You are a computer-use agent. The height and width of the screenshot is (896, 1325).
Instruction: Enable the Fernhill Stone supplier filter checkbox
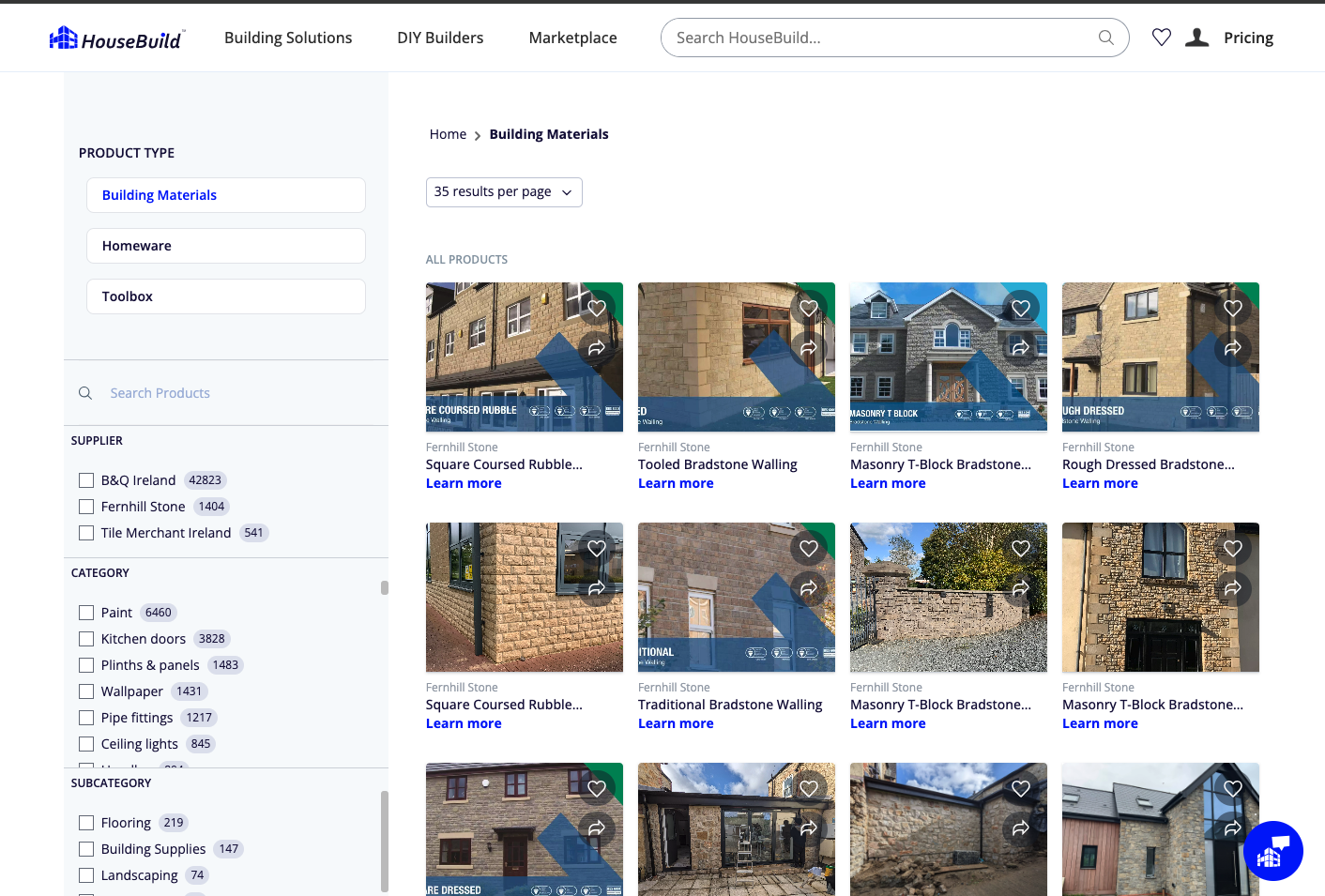pyautogui.click(x=86, y=507)
